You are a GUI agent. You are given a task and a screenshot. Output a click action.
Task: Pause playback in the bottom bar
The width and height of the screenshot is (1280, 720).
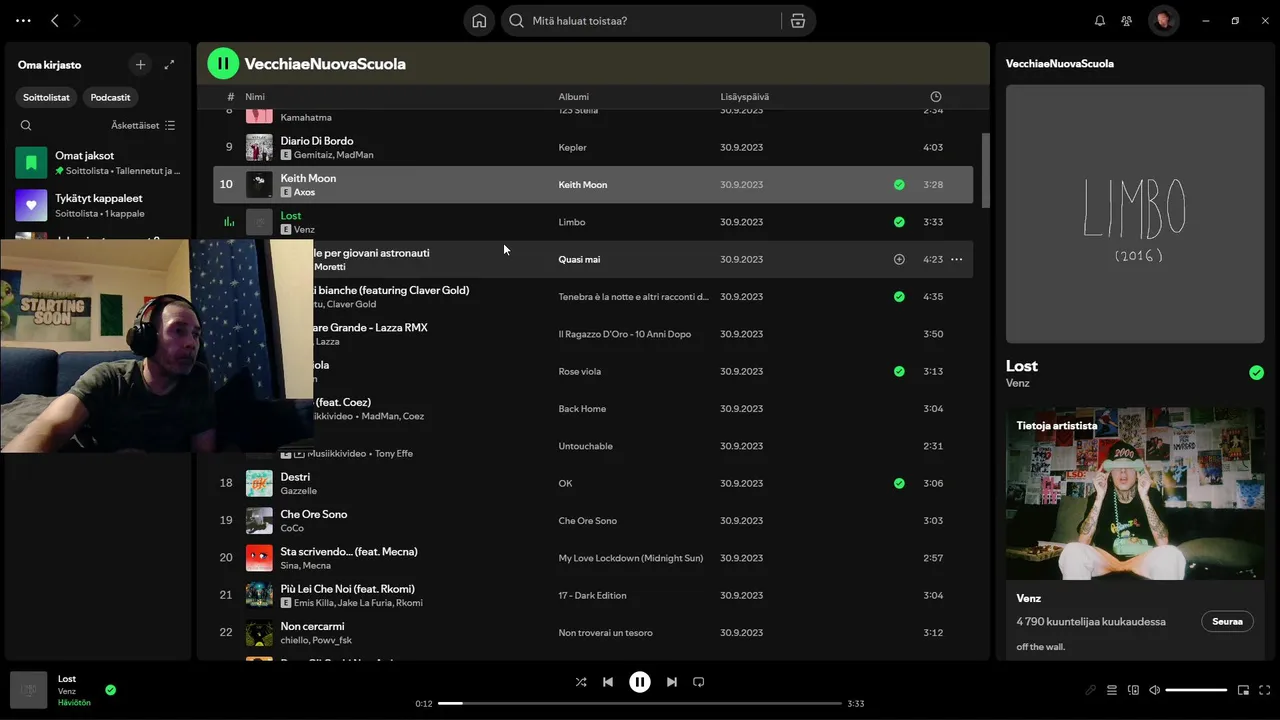pos(640,682)
